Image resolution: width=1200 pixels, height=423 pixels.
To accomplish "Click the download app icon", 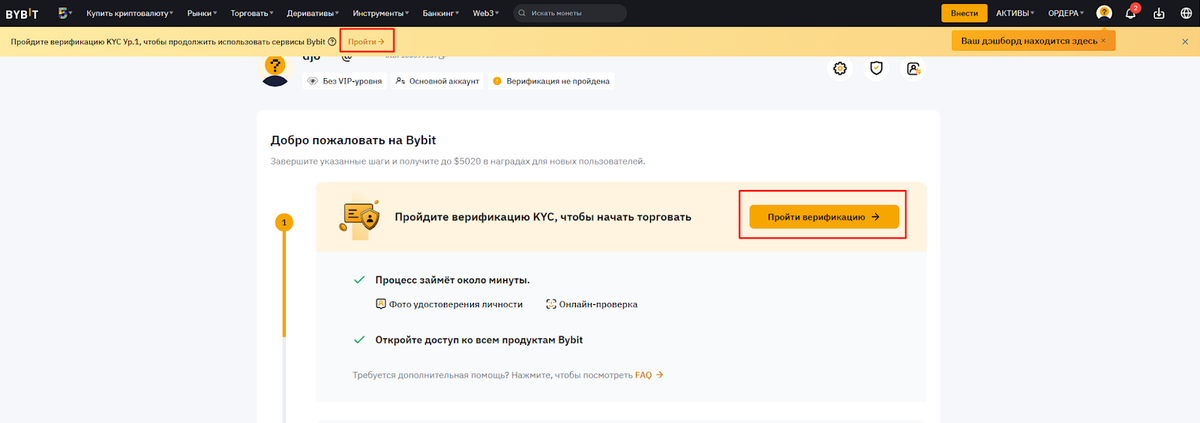I will click(x=1159, y=13).
